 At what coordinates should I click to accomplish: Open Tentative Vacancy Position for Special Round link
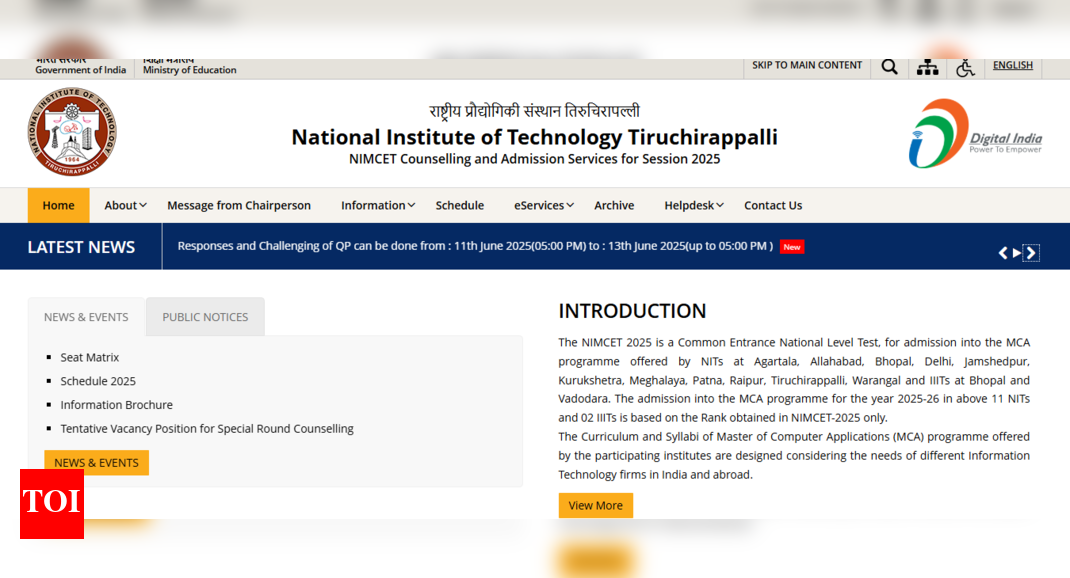(207, 428)
